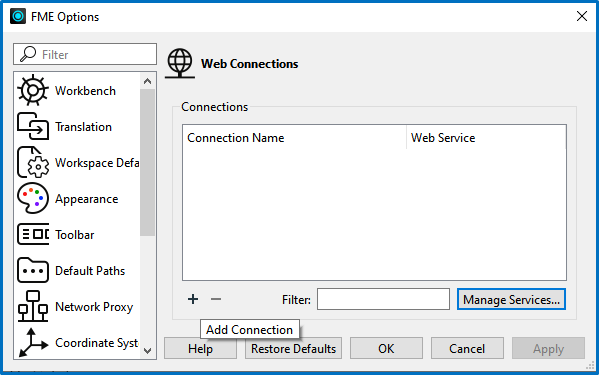Click the Toolbar category icon
Screen dimensions: 599x375
point(33,234)
